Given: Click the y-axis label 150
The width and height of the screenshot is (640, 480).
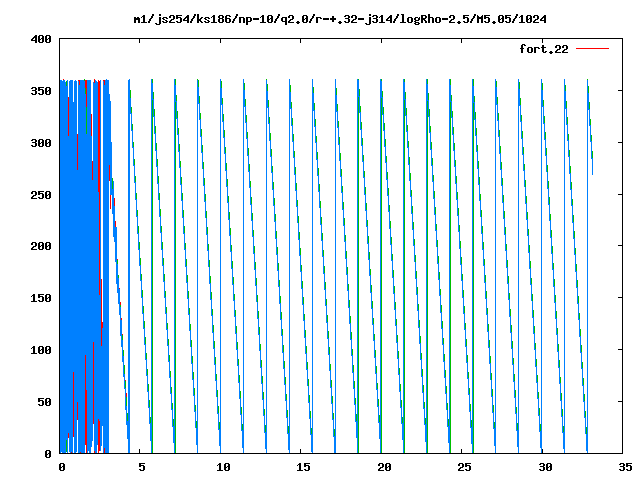Looking at the screenshot, I should [41, 298].
